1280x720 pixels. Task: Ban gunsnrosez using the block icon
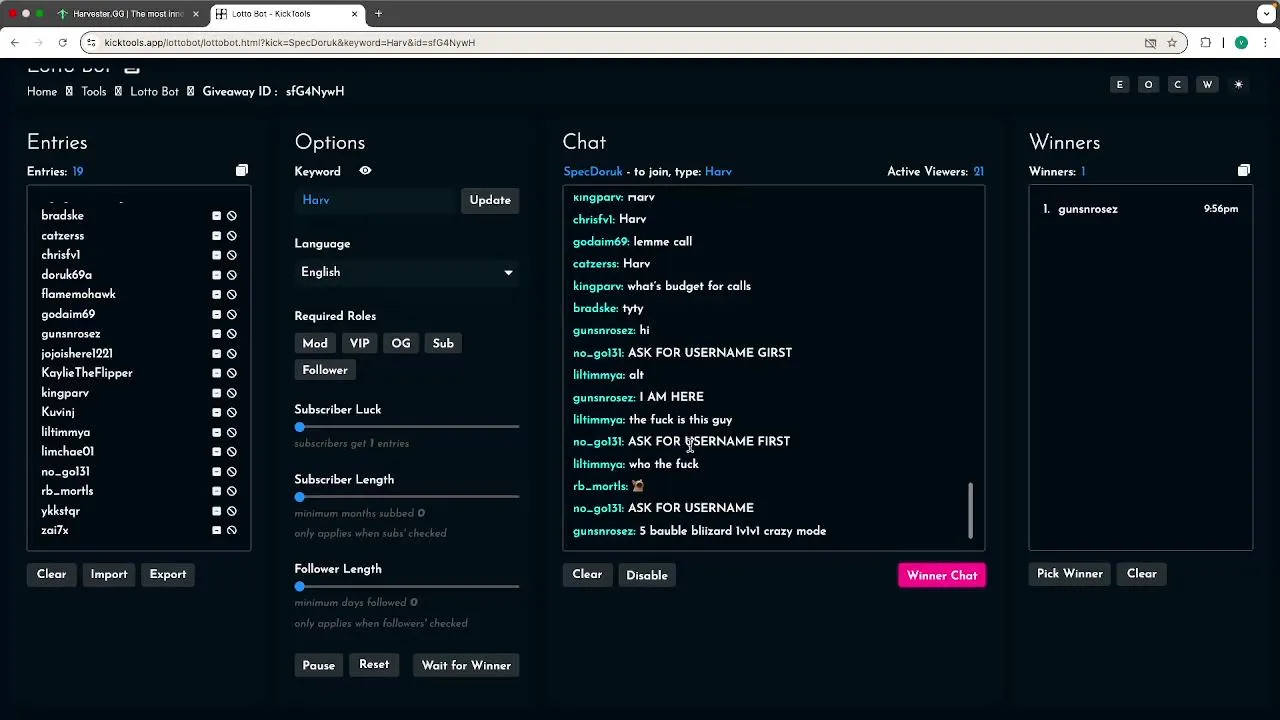coord(231,334)
